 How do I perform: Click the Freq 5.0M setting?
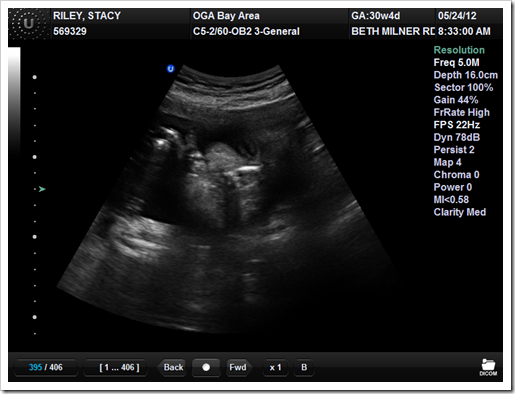[x=456, y=62]
